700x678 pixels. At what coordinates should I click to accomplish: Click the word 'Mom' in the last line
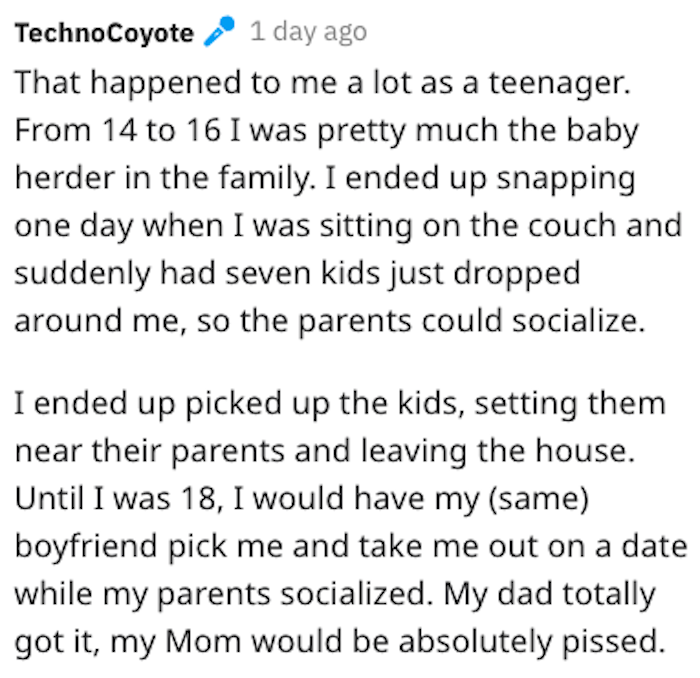pyautogui.click(x=203, y=642)
